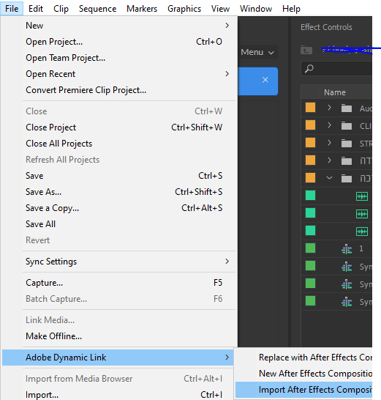The width and height of the screenshot is (381, 400).
Task: Select New After Effects Composition
Action: (x=304, y=373)
